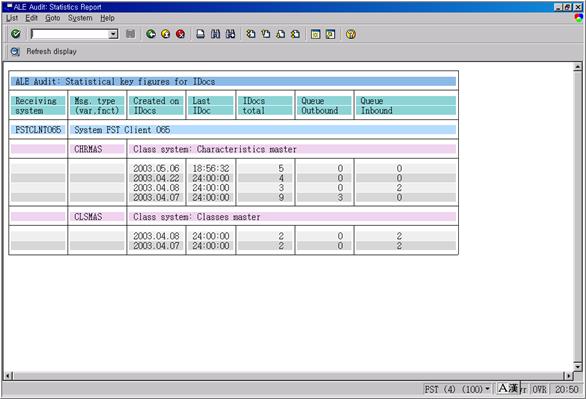Click the yellow Exit arrow icon
Screen dimensions: 586x399
click(x=166, y=34)
